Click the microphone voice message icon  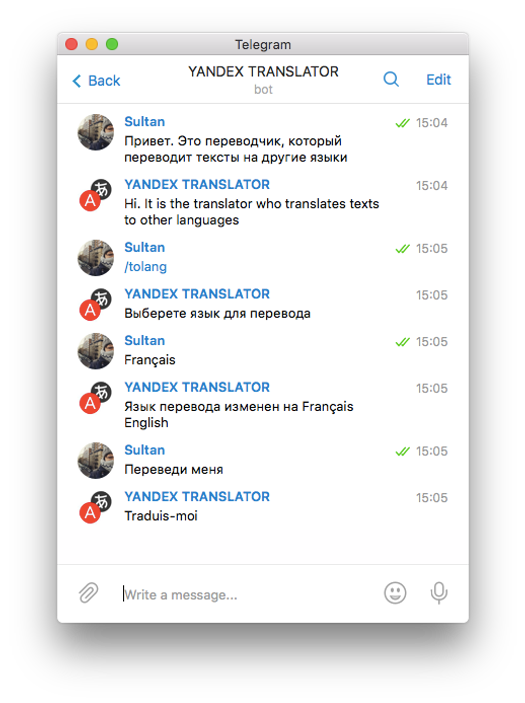pyautogui.click(x=439, y=593)
